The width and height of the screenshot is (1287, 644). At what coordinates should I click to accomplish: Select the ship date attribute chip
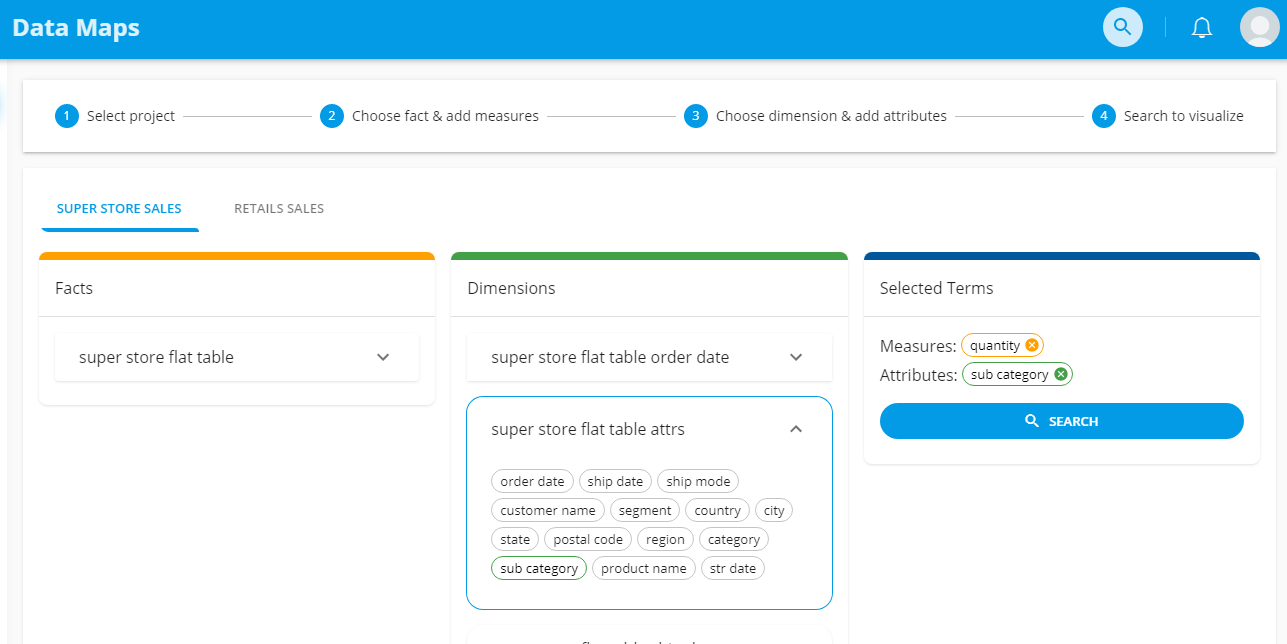coord(615,481)
